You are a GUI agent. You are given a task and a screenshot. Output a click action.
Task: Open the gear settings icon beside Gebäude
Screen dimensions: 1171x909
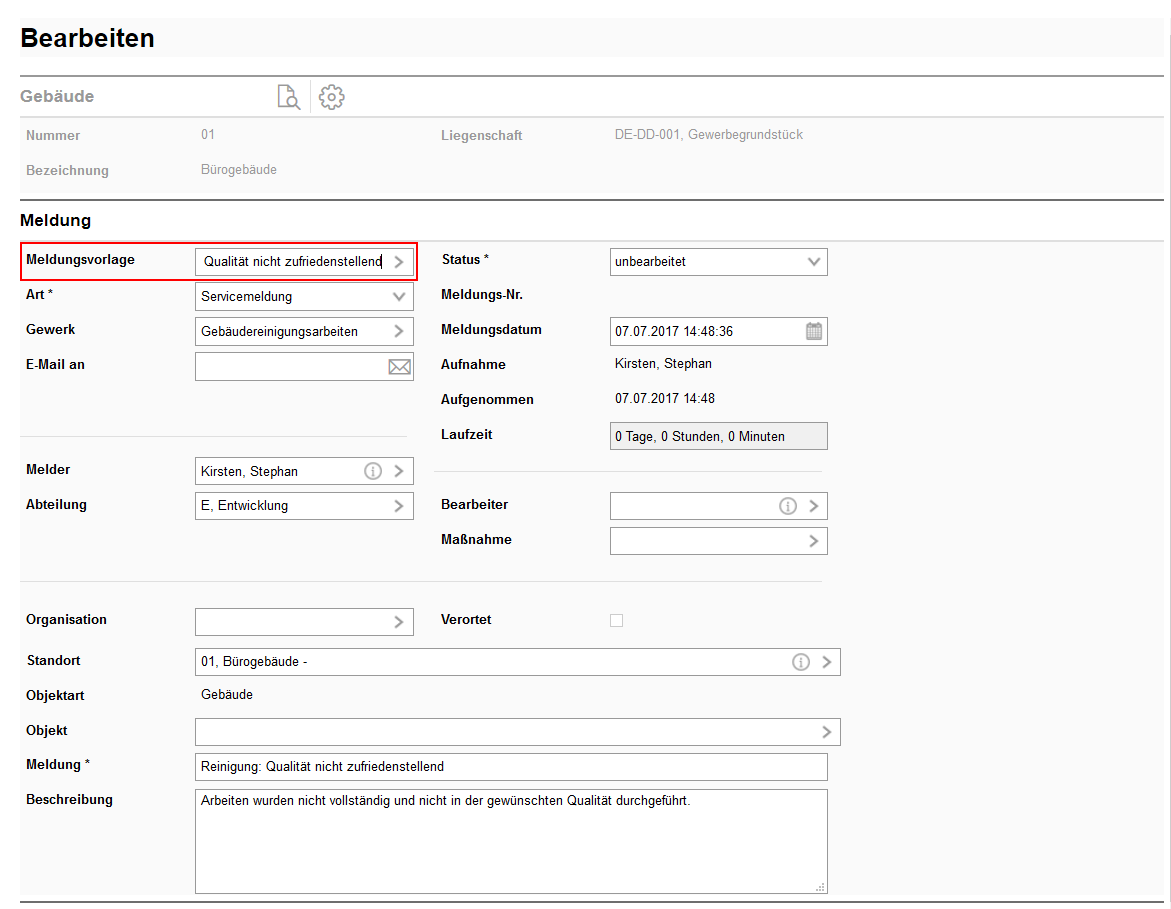point(331,97)
